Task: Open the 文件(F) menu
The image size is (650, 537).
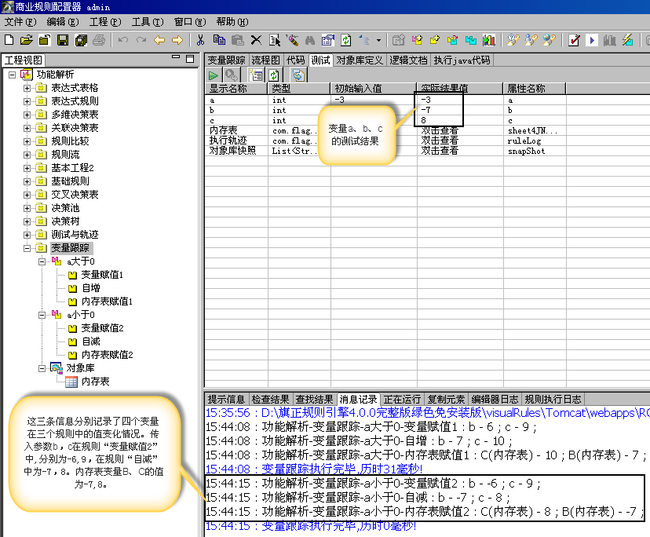Action: pos(20,22)
